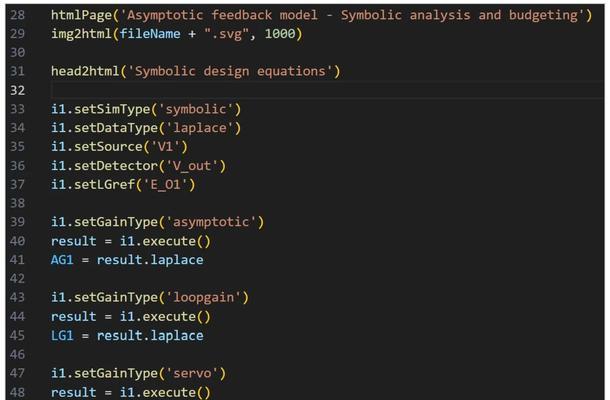Click head2html on line 31
This screenshot has width=610, height=400.
tap(86, 71)
